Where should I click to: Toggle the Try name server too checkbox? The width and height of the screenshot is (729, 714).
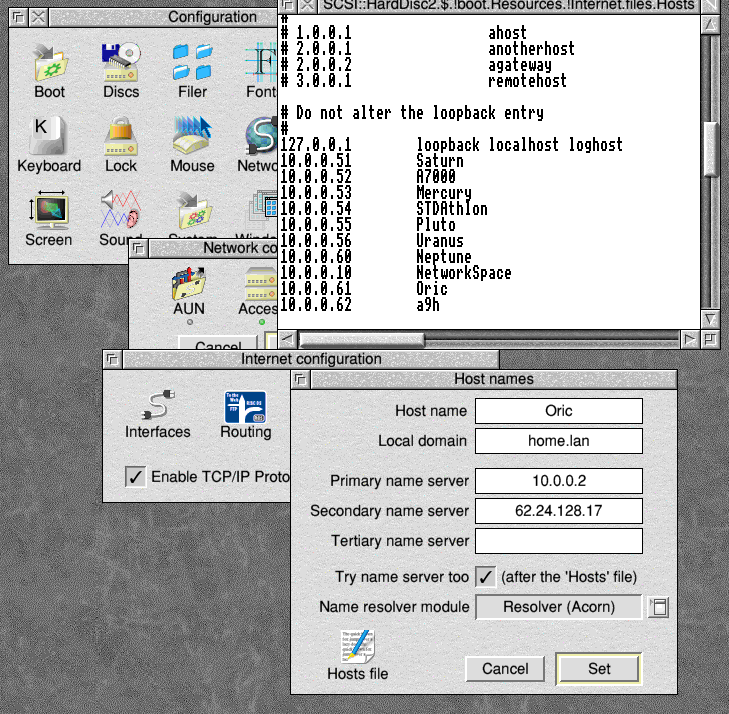(485, 577)
